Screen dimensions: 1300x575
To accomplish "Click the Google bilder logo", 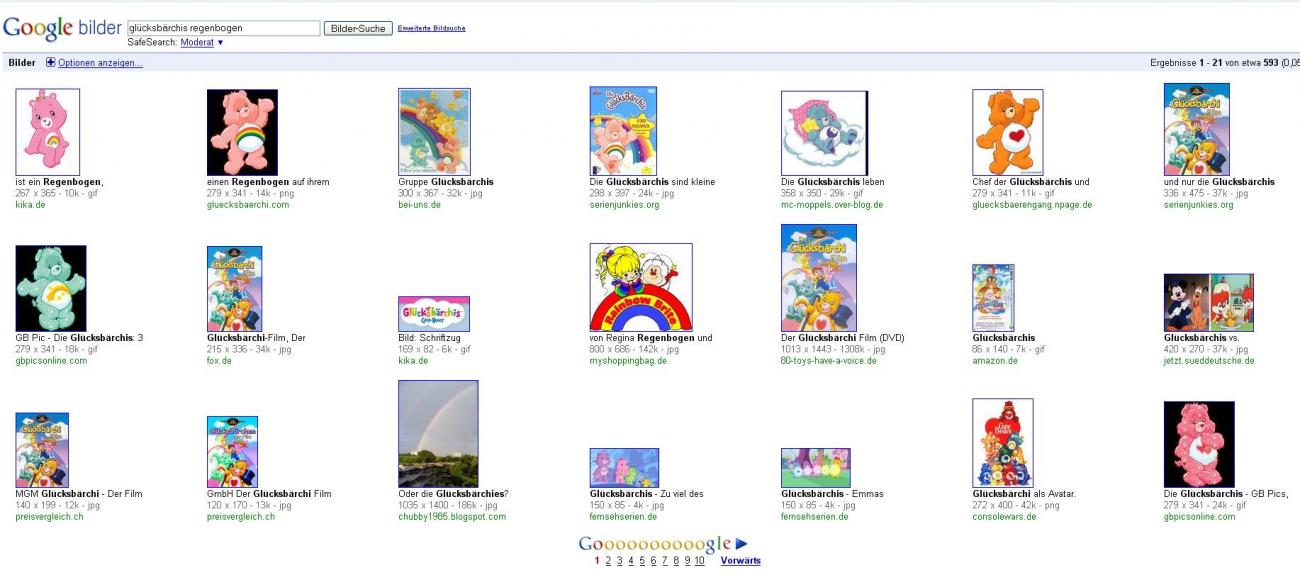I will coord(62,28).
